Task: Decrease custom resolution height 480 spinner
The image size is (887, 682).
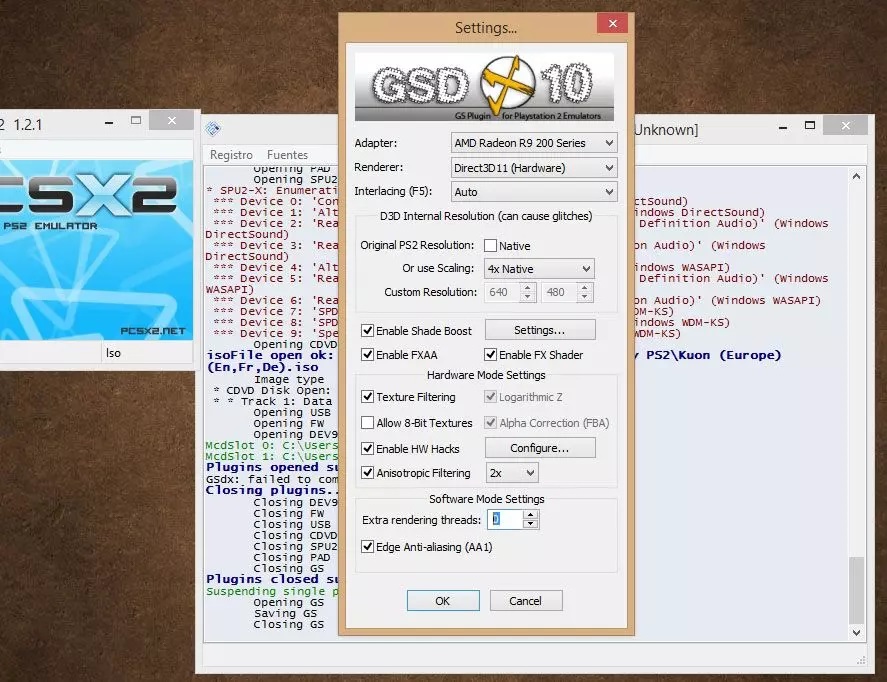Action: coord(584,297)
